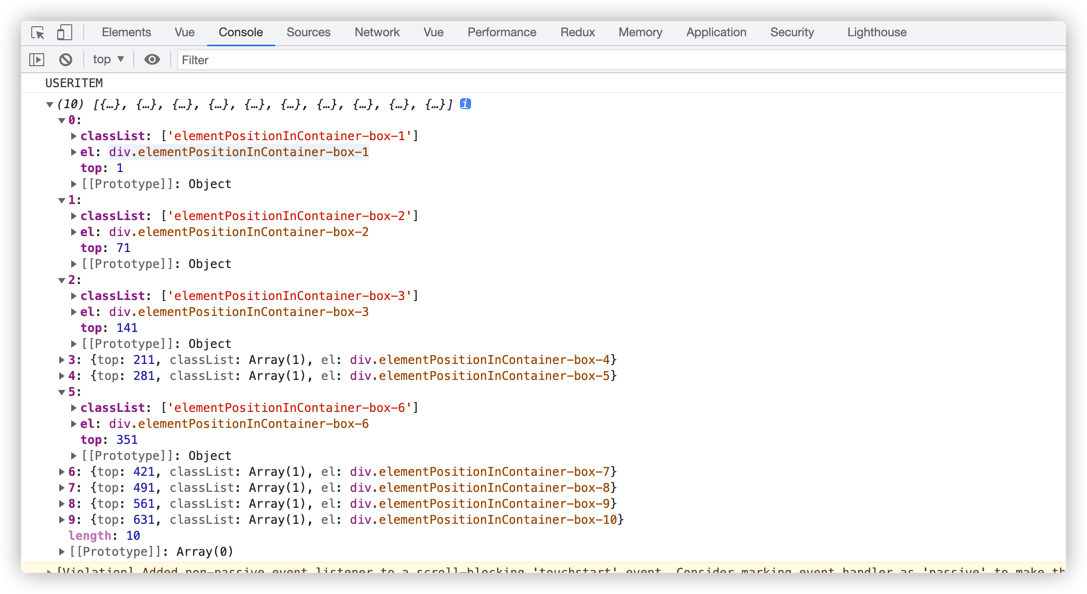Select the Lighthouse tab
The height and width of the screenshot is (594, 1087).
876,32
